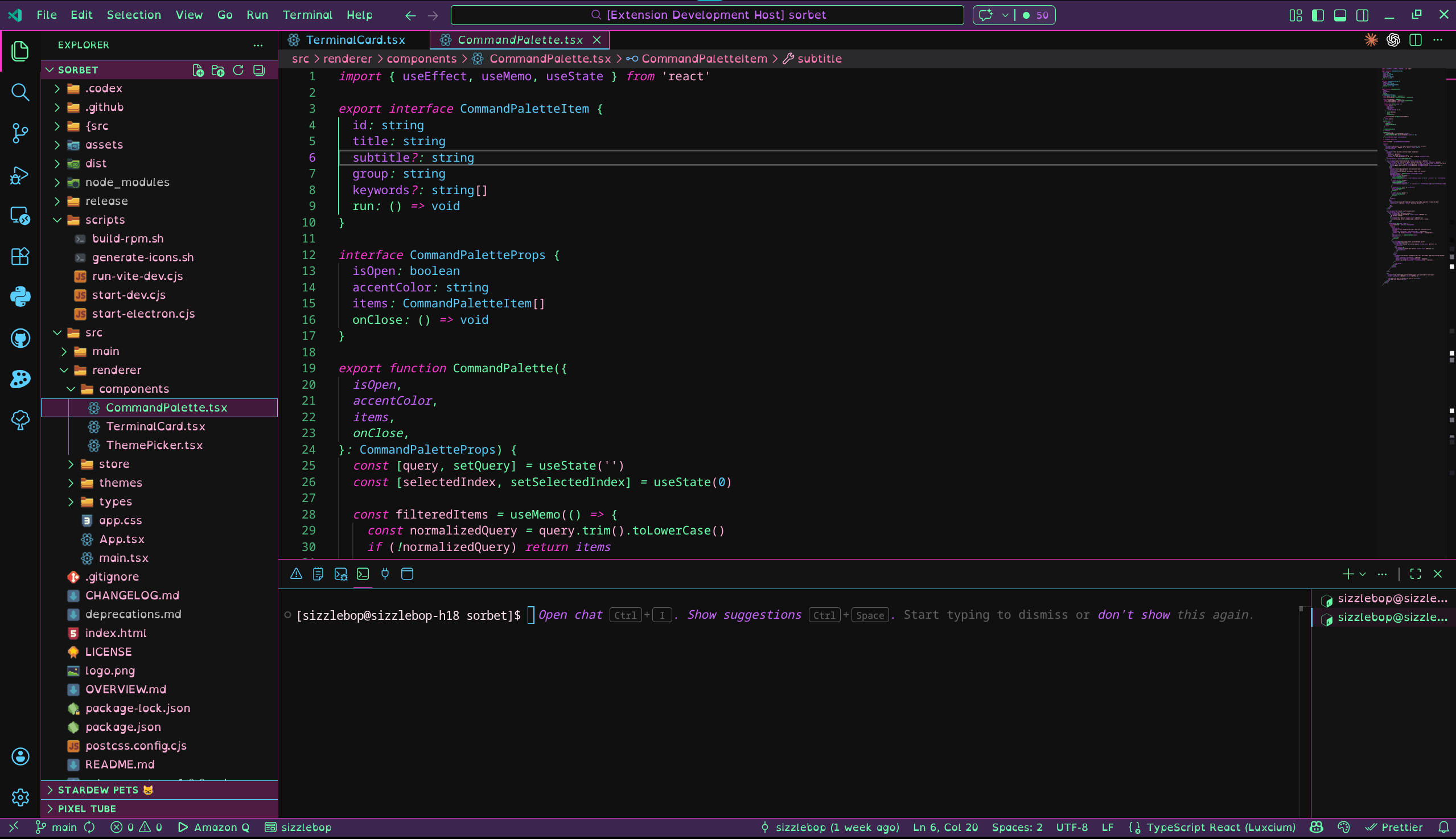Open Run and Debug view
1456x839 pixels.
20,175
